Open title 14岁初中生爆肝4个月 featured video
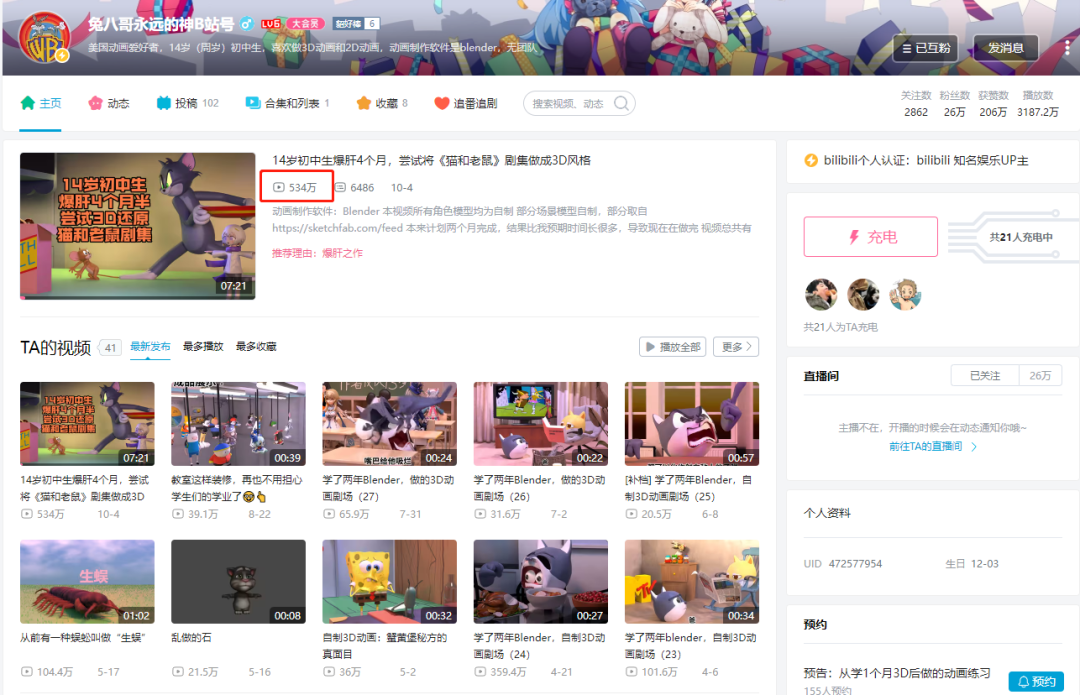 pos(431,160)
